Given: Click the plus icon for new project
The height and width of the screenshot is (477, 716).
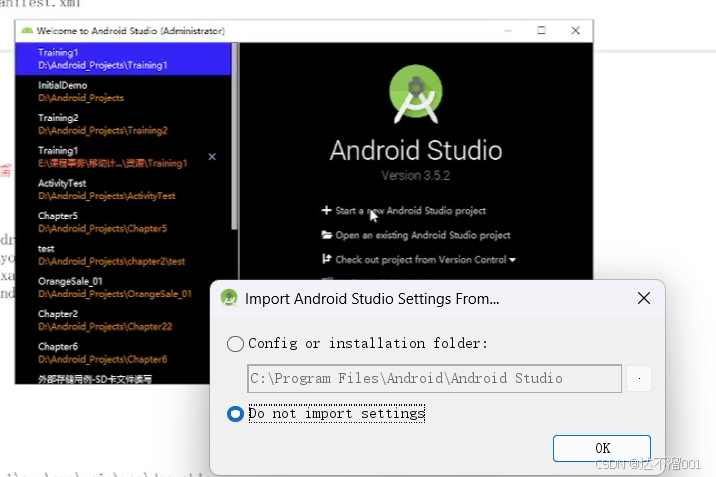Looking at the screenshot, I should (326, 210).
